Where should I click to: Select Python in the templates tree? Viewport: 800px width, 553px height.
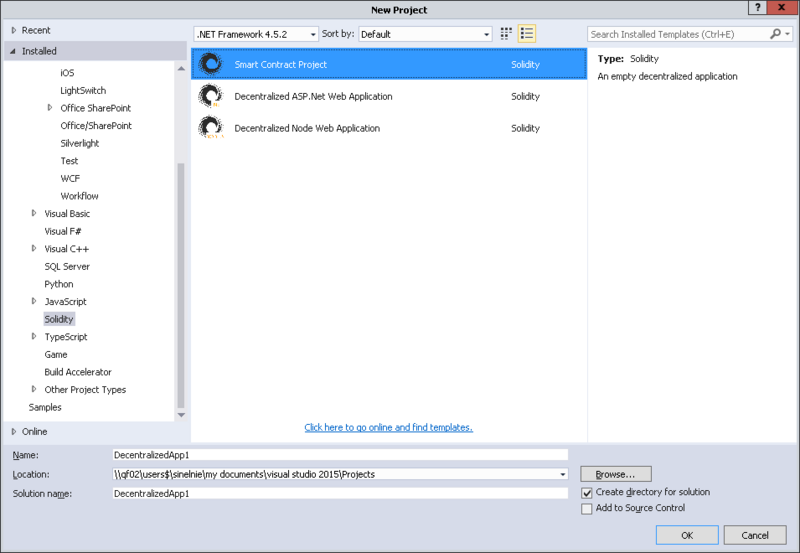point(59,284)
